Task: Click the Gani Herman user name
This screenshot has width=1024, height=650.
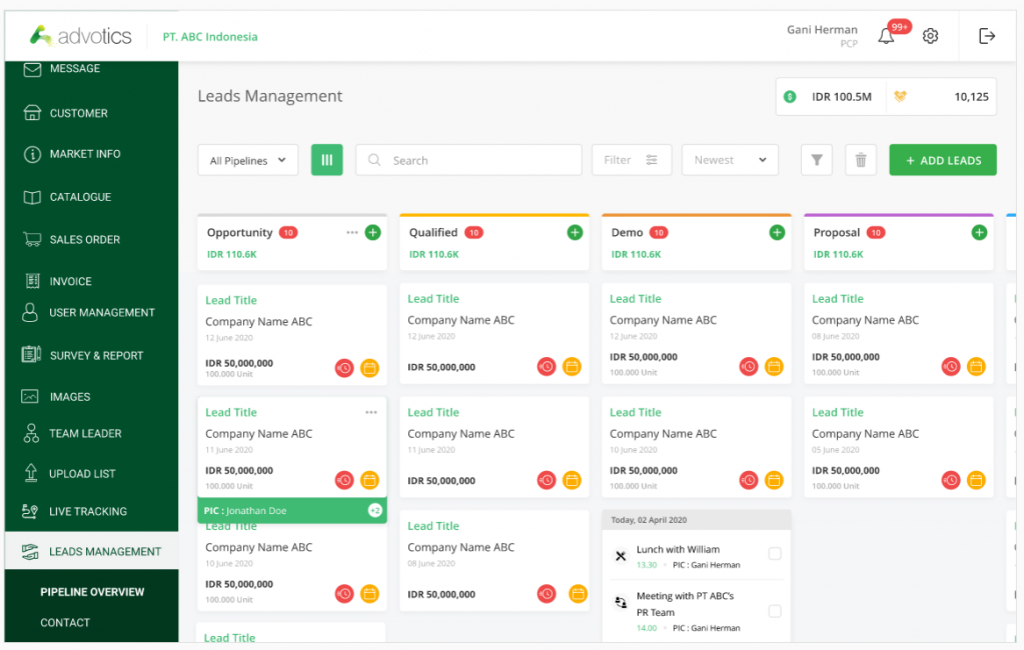Action: pyautogui.click(x=822, y=30)
